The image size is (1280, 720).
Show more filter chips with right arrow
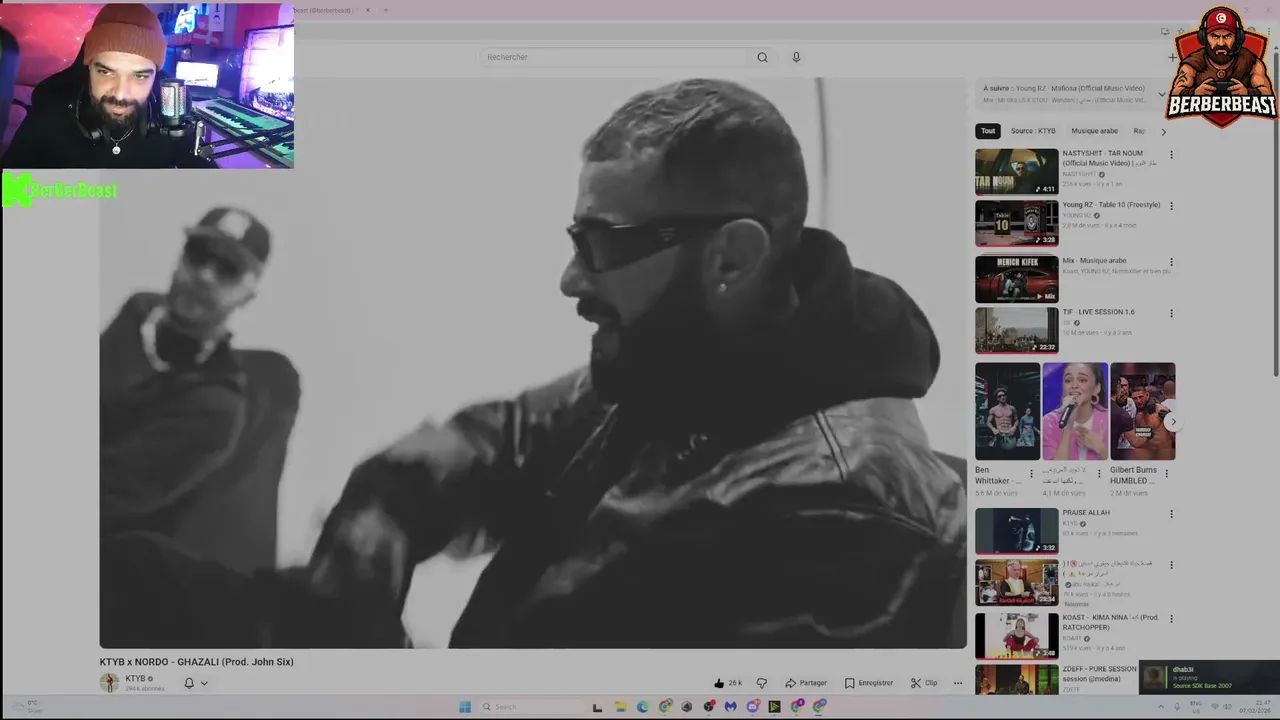click(1163, 131)
